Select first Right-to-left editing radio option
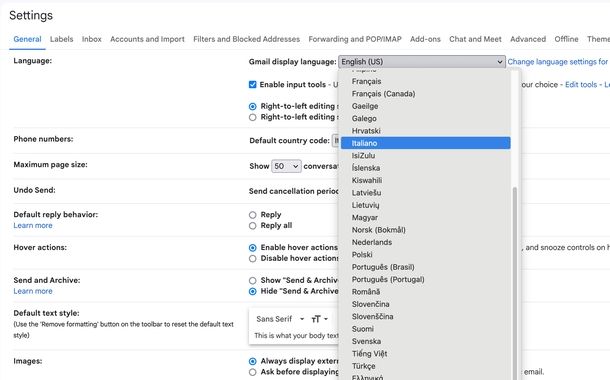 (252, 107)
